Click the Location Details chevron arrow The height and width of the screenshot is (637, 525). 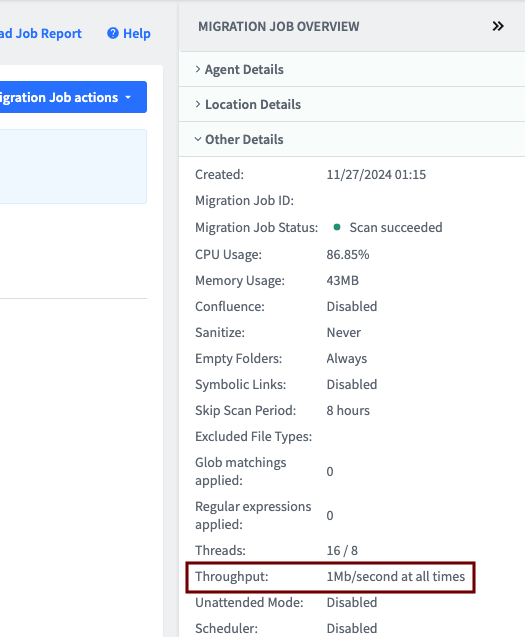pos(198,104)
